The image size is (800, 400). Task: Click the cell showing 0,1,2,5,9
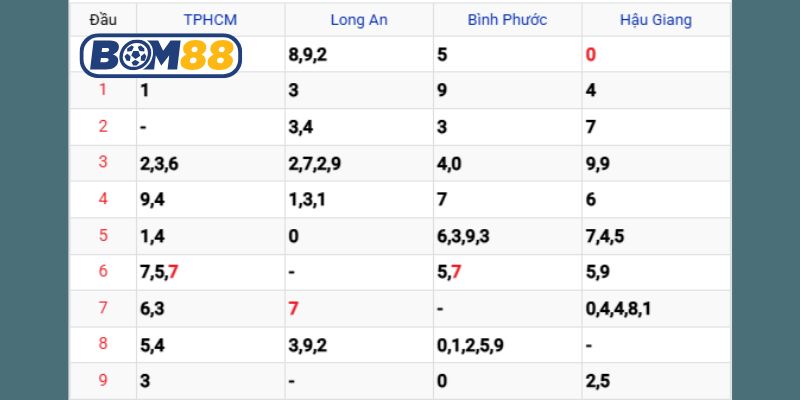470,345
